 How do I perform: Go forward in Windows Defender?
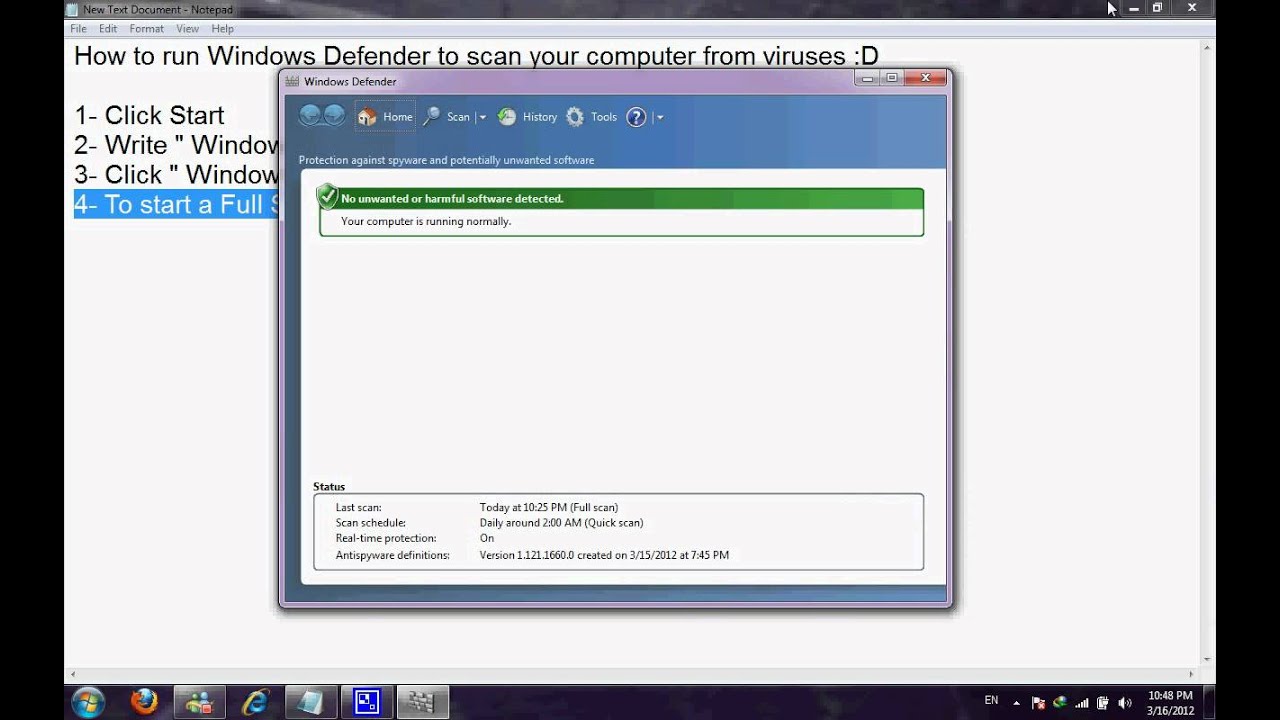pyautogui.click(x=334, y=116)
